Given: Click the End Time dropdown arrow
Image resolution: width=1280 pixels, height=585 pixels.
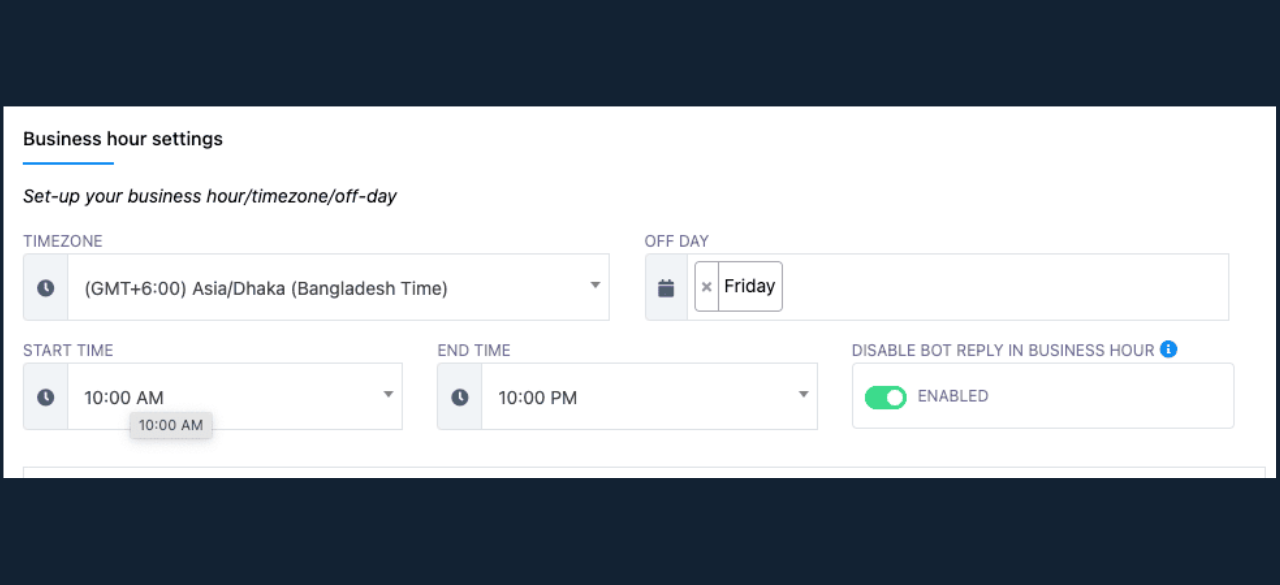Looking at the screenshot, I should 803,395.
